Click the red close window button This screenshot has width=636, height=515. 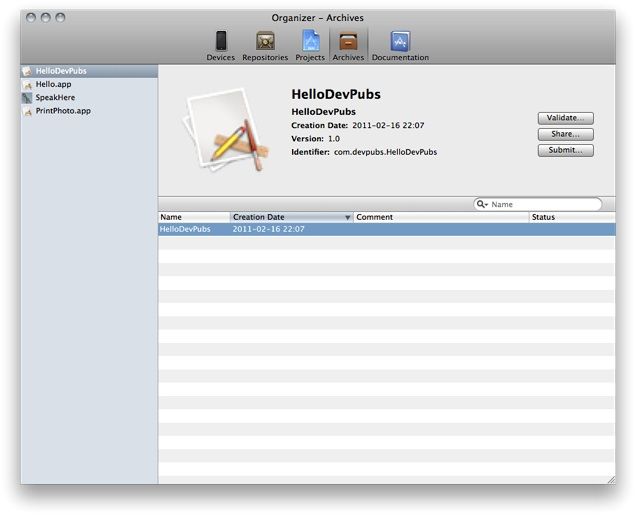(x=31, y=17)
